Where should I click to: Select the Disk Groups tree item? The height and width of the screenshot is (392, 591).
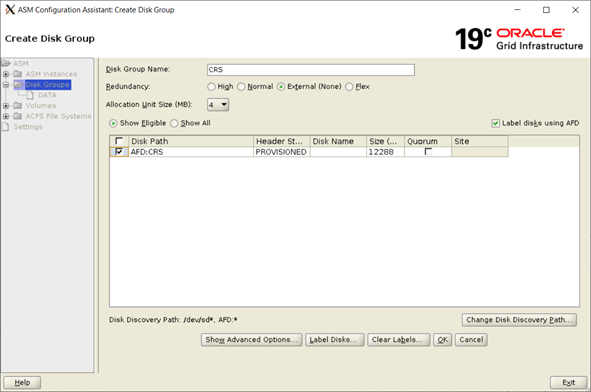[x=47, y=84]
